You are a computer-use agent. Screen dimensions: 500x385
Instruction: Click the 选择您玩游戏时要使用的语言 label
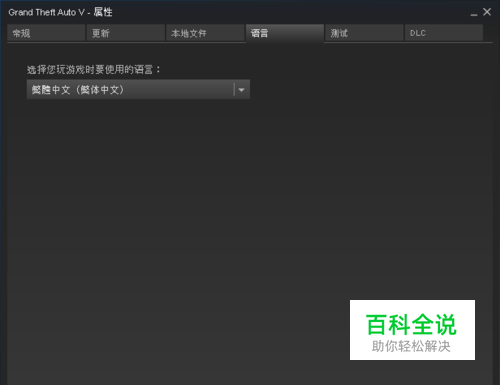click(94, 70)
